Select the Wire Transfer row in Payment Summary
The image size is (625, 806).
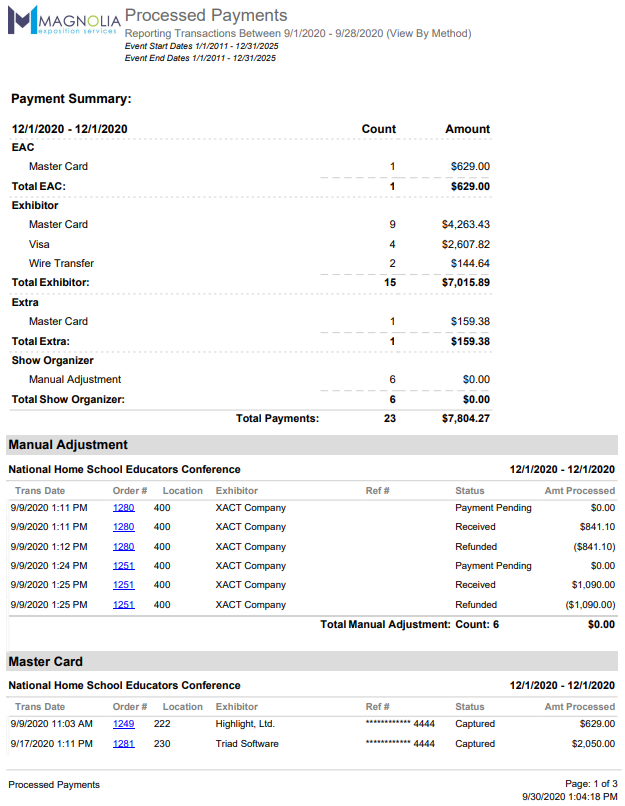click(61, 264)
